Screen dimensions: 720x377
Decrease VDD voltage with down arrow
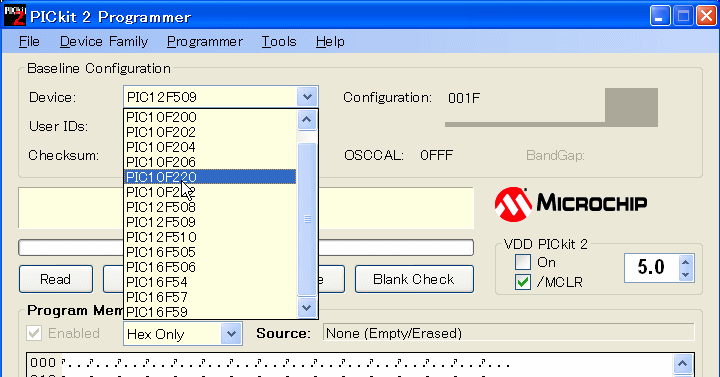point(686,275)
